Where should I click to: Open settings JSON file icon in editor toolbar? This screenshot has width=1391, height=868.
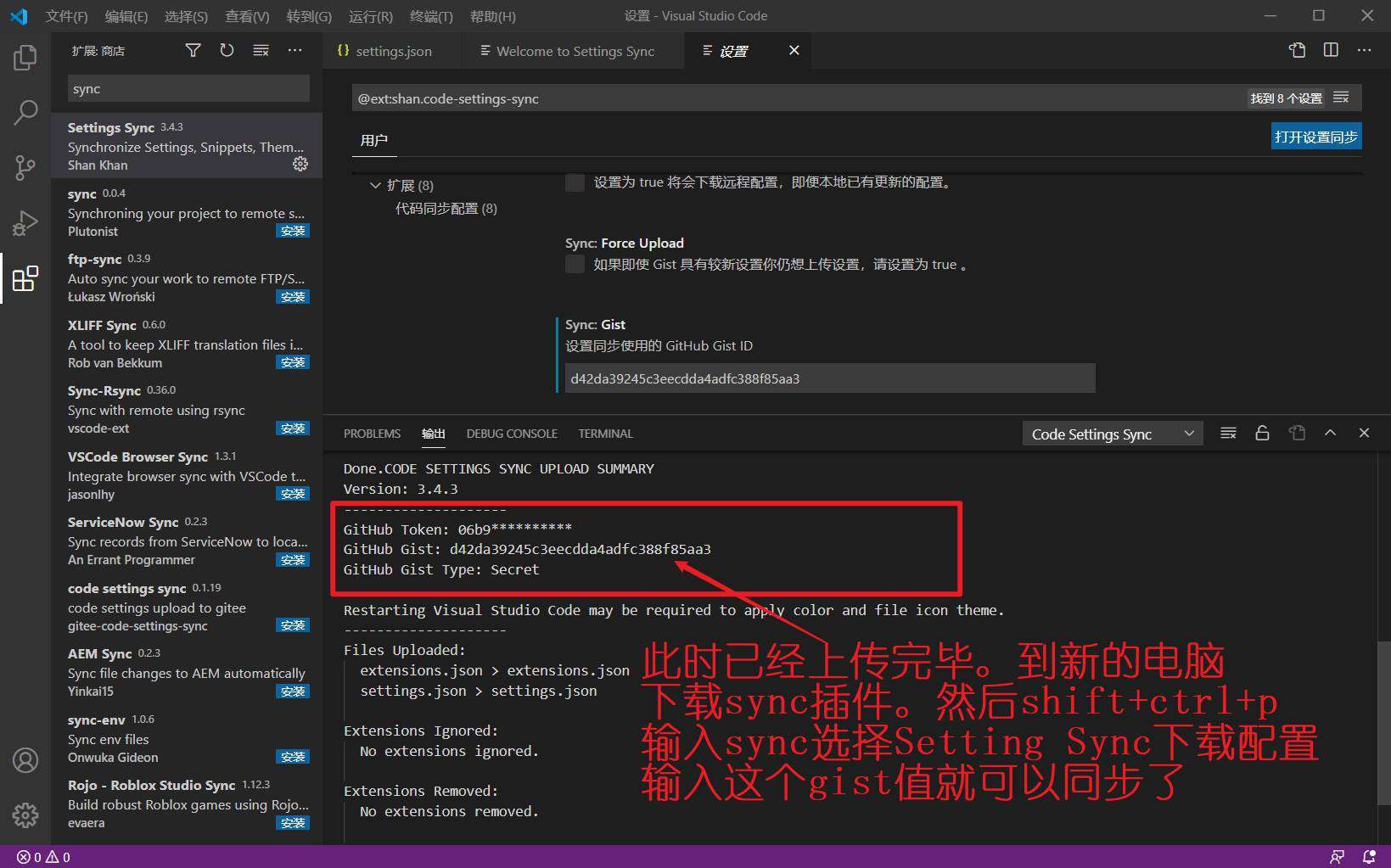pos(1297,50)
